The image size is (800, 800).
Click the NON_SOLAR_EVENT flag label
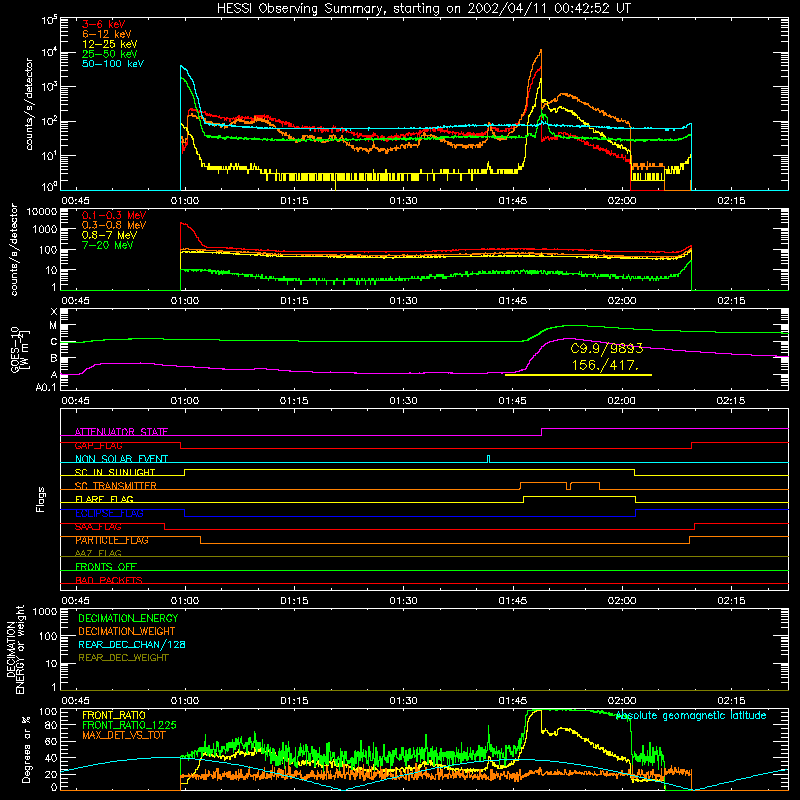pyautogui.click(x=121, y=459)
